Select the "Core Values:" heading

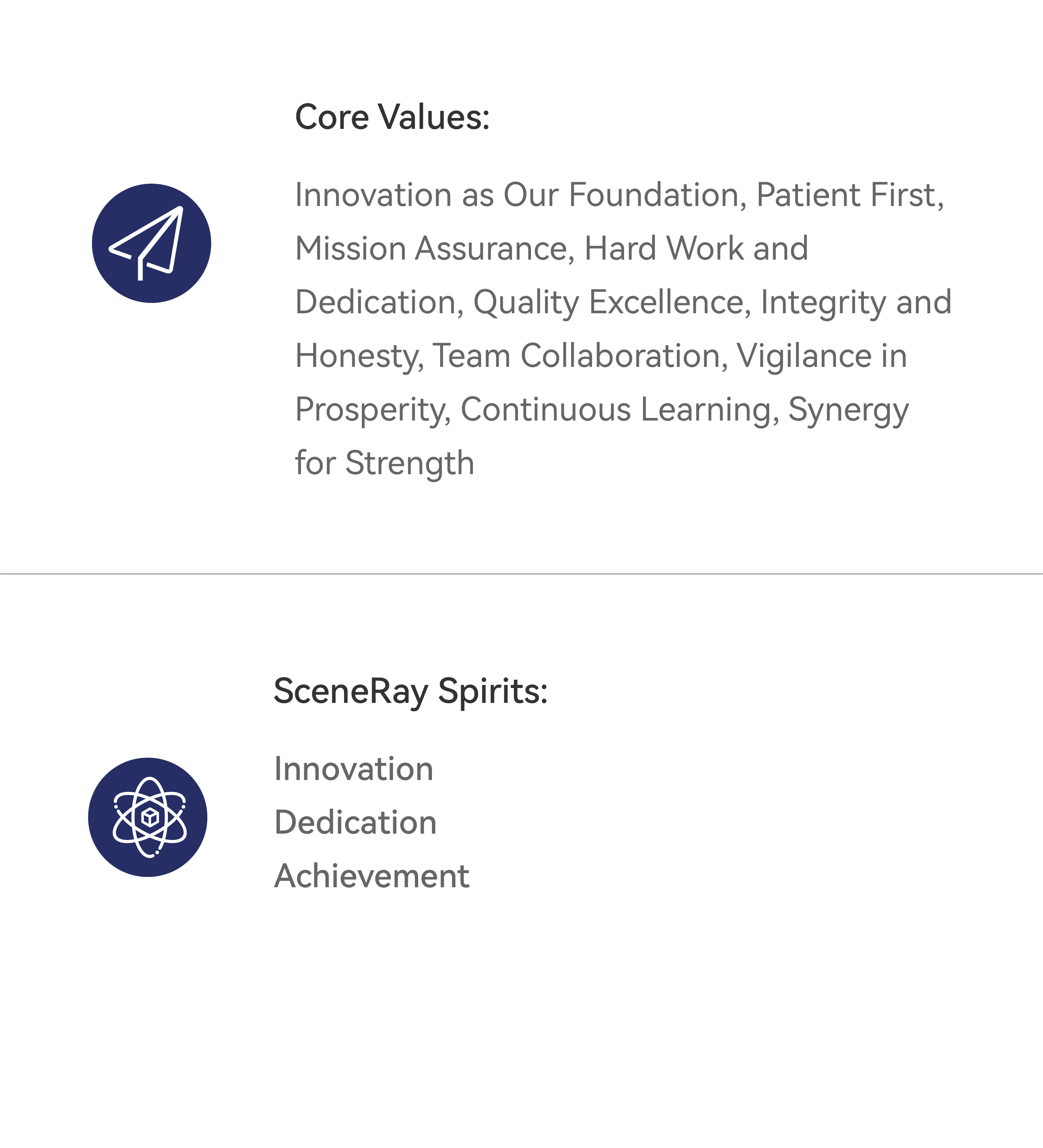point(392,117)
